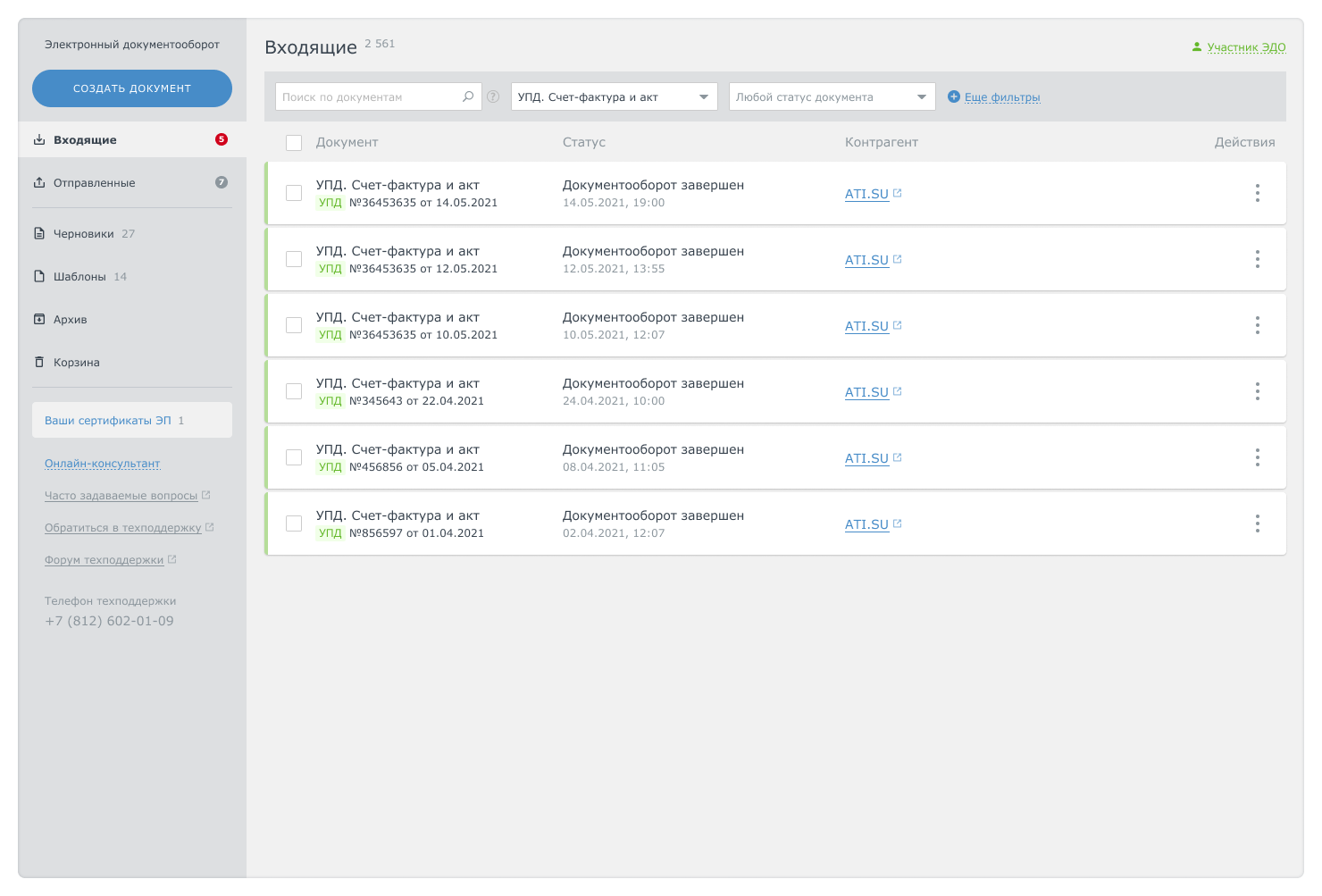Go to the Отправленные folder
1322x896 pixels.
[x=95, y=182]
